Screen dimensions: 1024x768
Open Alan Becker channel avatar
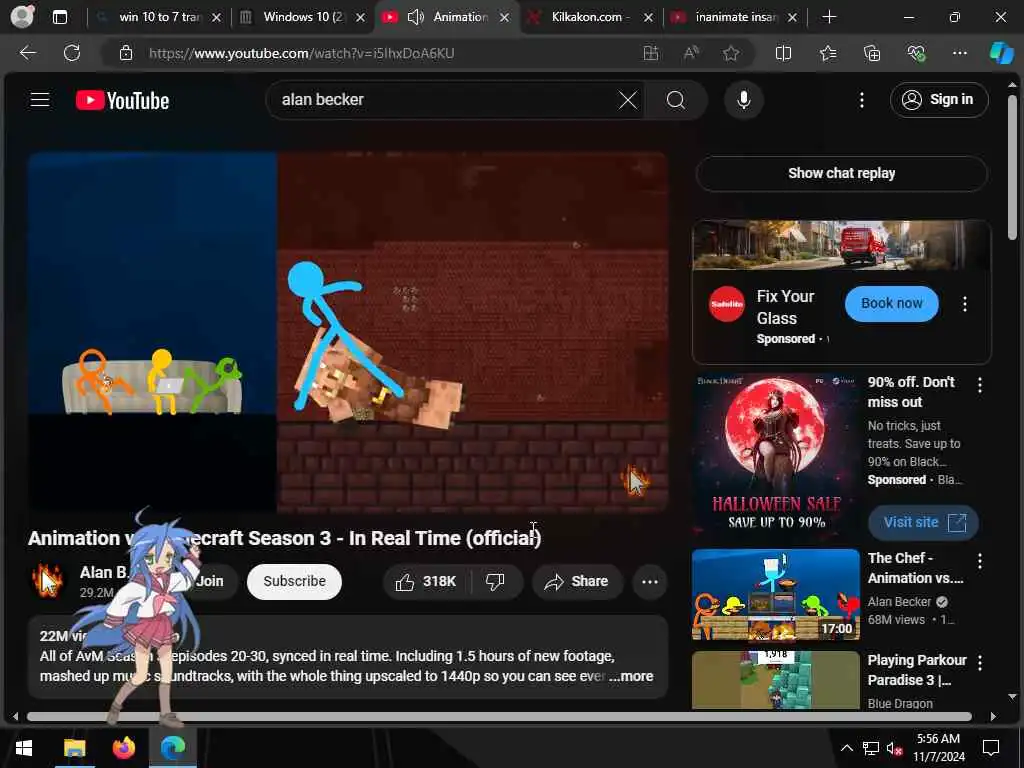47,581
